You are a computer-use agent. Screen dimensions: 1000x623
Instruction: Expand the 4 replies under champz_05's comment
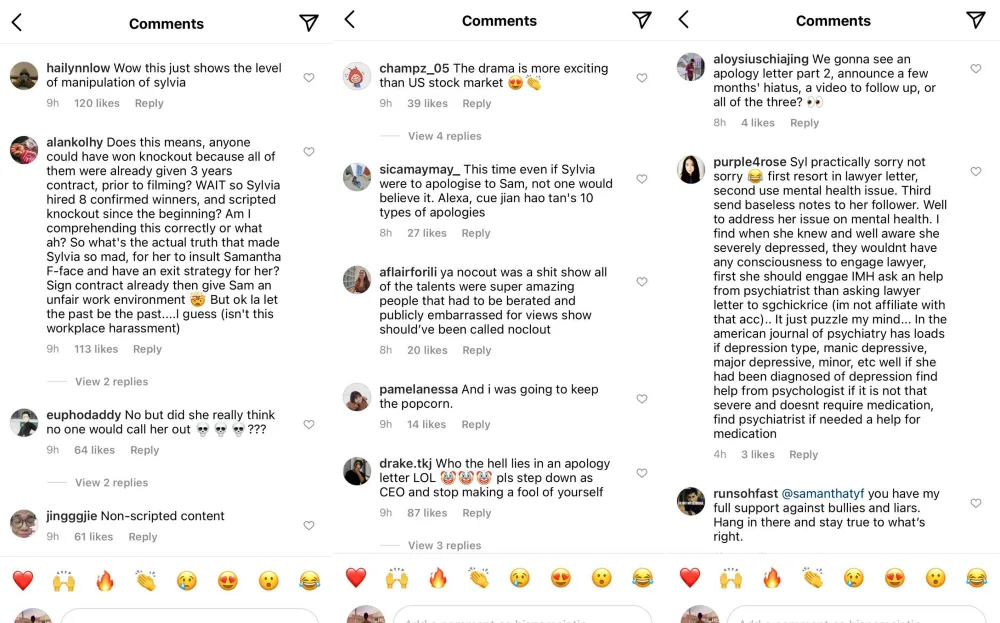click(444, 136)
